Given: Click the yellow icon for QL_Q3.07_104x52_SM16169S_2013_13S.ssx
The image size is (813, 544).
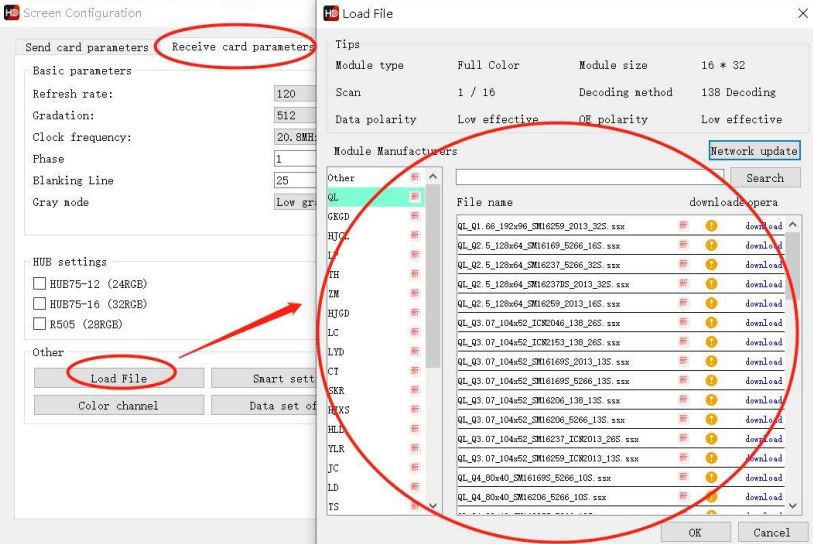Looking at the screenshot, I should point(711,361).
